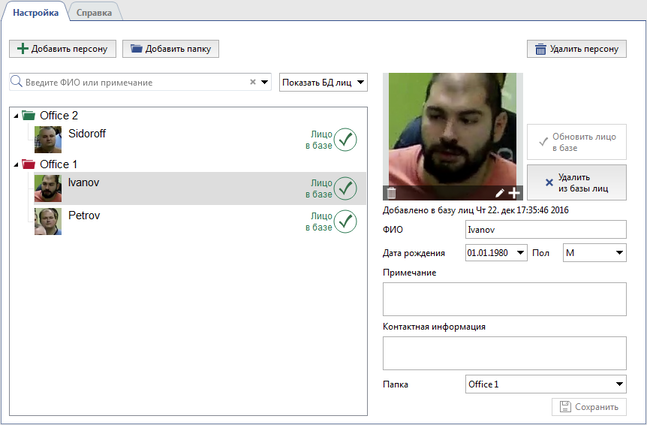The image size is (647, 425).
Task: Switch to the Справка tab
Action: (94, 12)
